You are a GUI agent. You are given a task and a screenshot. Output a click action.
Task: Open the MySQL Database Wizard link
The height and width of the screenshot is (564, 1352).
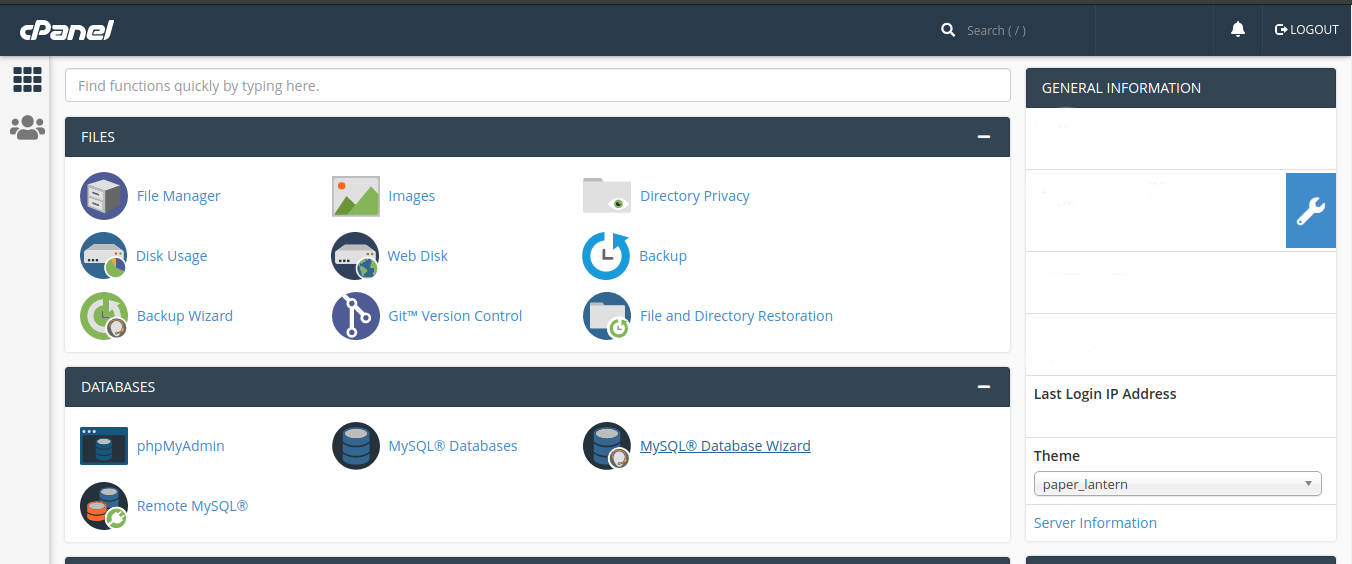[725, 446]
